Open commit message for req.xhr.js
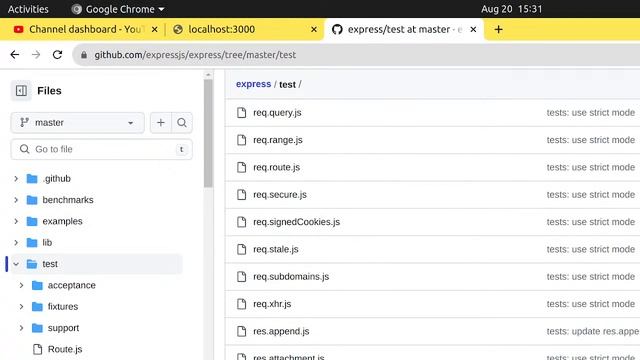 (x=591, y=304)
